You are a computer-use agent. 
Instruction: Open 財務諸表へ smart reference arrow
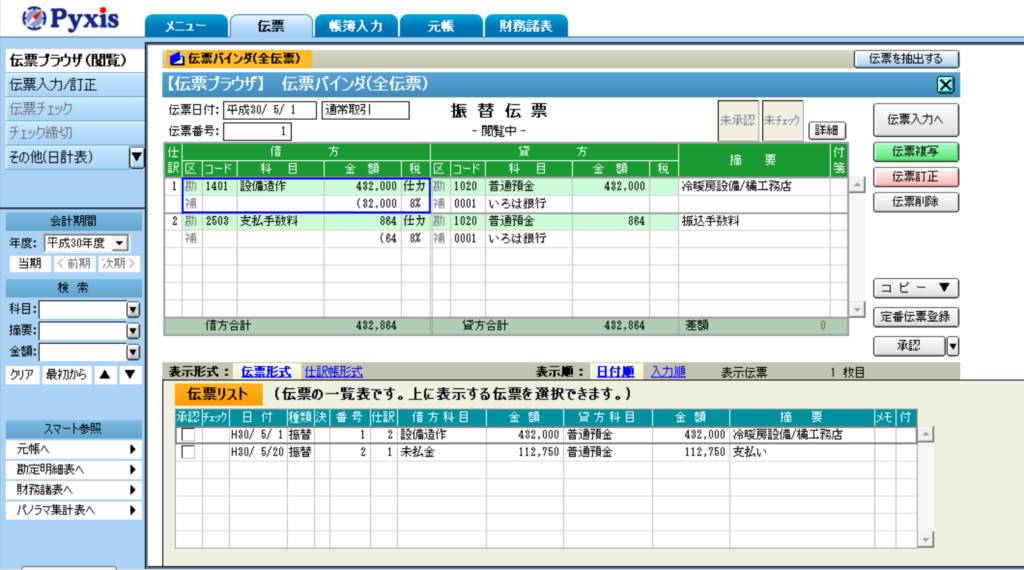pyautogui.click(x=132, y=489)
